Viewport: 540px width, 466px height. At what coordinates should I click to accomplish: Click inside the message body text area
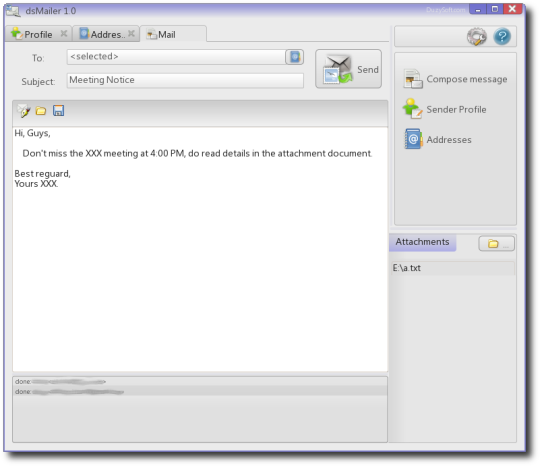[200, 249]
